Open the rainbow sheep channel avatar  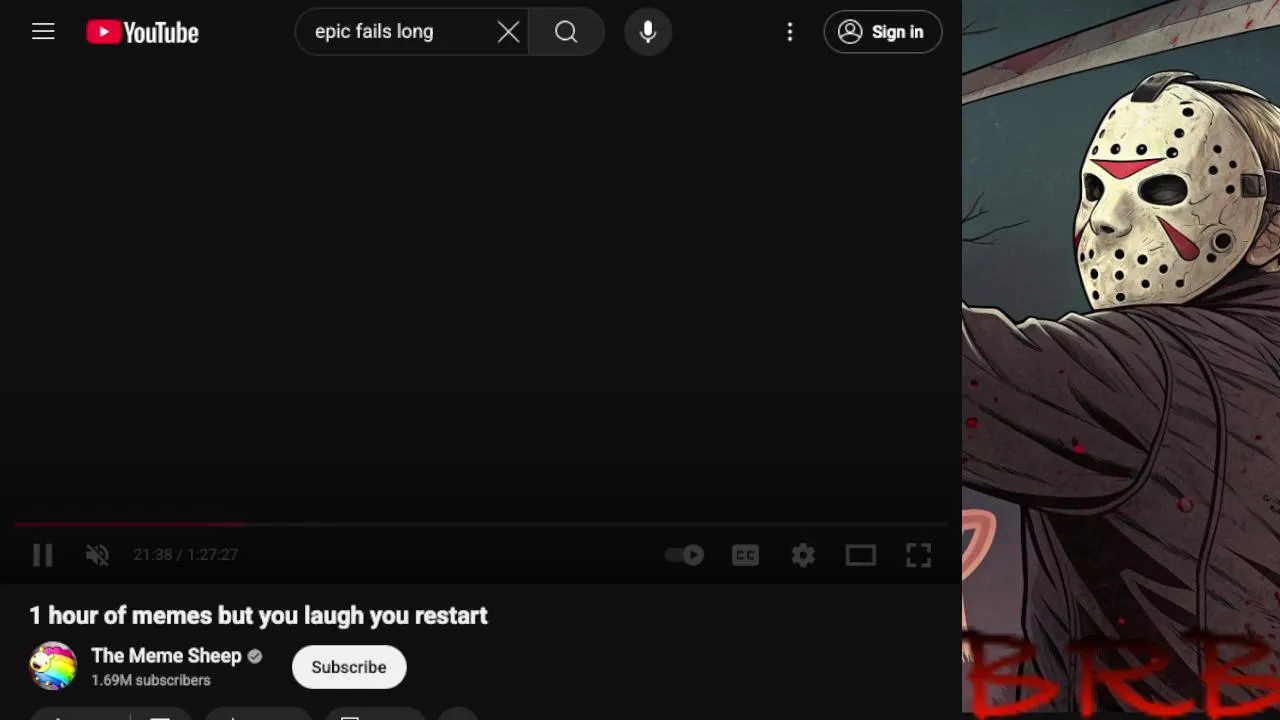click(53, 666)
